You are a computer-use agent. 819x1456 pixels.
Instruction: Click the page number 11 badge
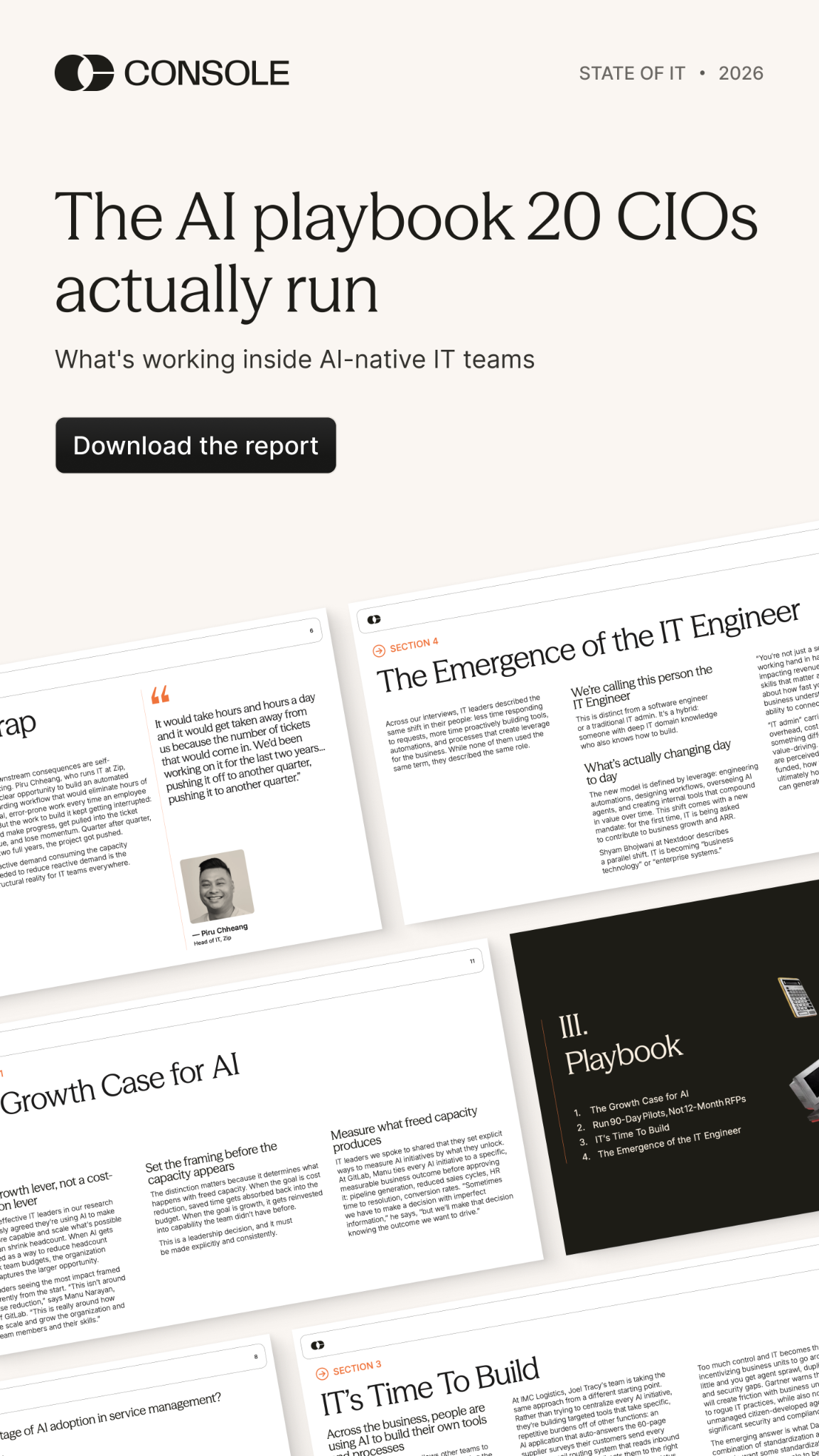pos(472,961)
